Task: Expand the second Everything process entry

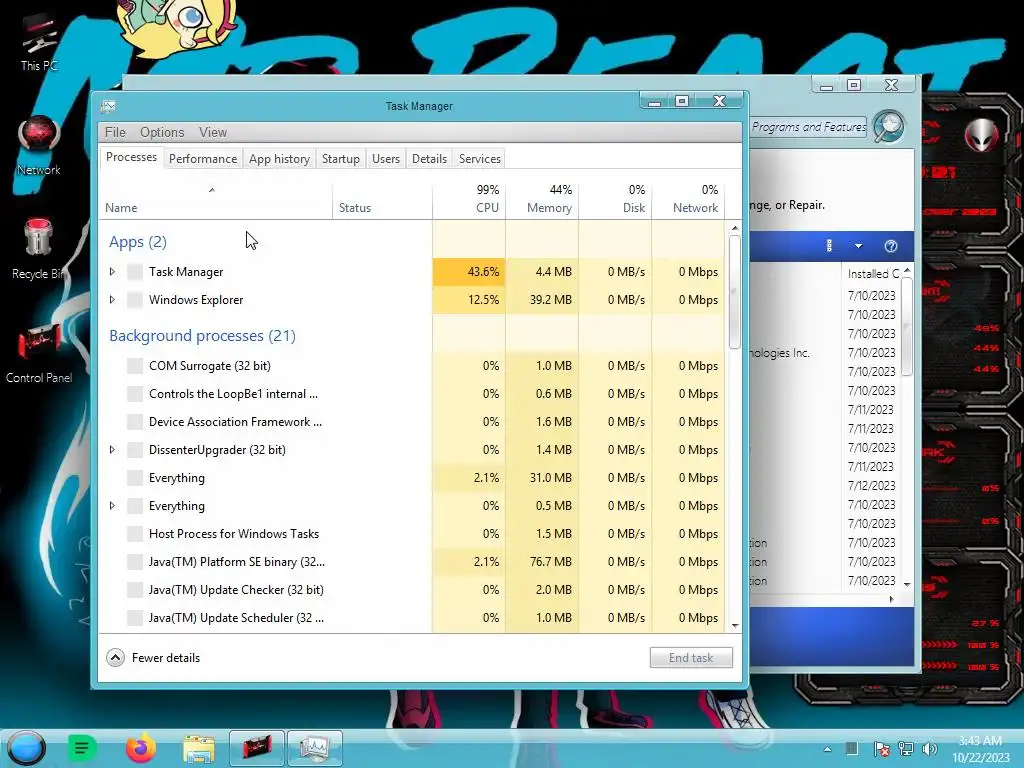Action: pos(112,506)
